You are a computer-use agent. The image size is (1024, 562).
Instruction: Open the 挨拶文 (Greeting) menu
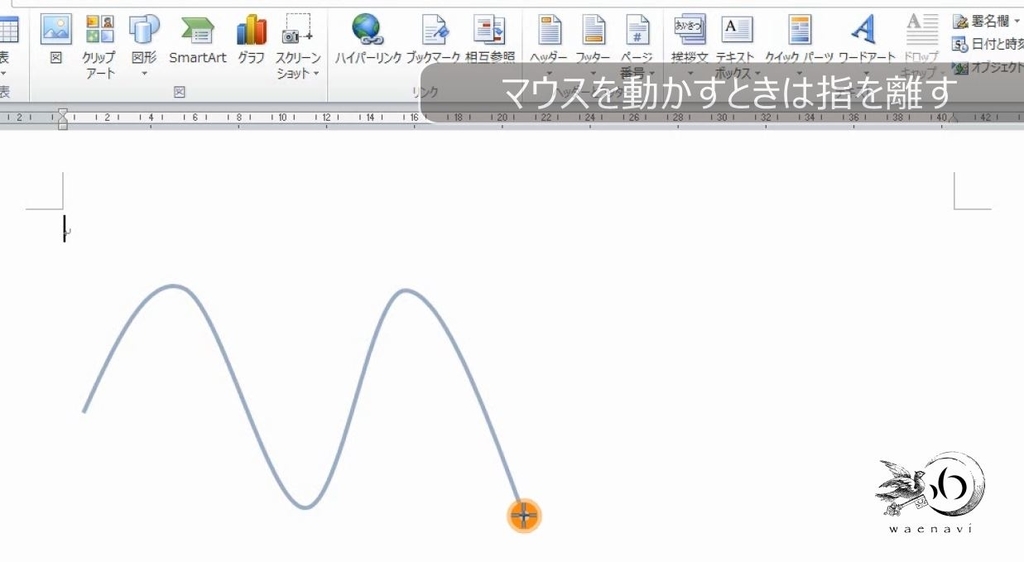click(x=690, y=42)
